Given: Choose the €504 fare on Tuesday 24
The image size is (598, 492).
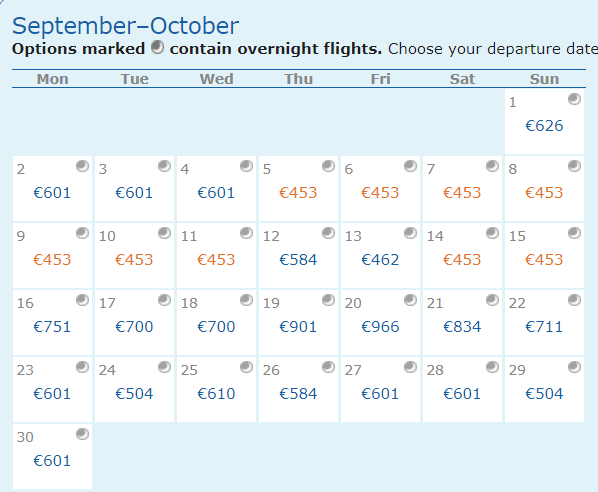Looking at the screenshot, I should pyautogui.click(x=134, y=394).
